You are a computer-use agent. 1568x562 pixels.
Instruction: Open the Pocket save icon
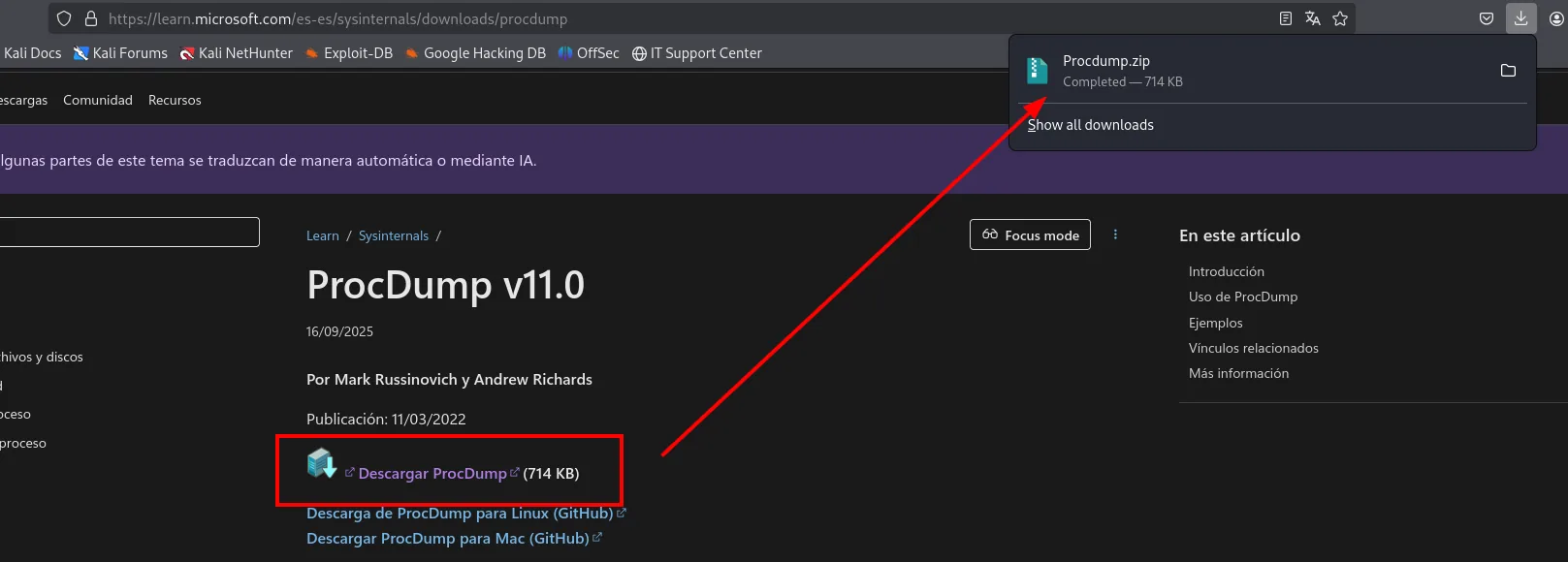click(1487, 18)
